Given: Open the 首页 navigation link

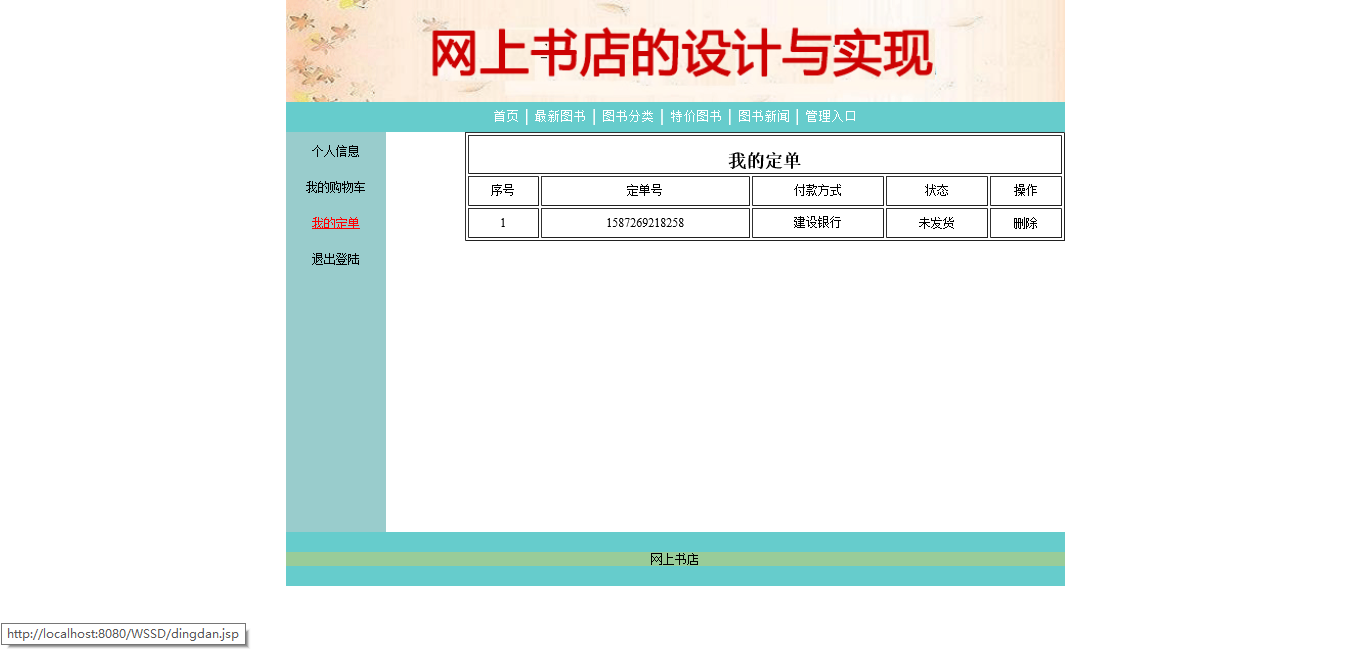Looking at the screenshot, I should tap(506, 116).
